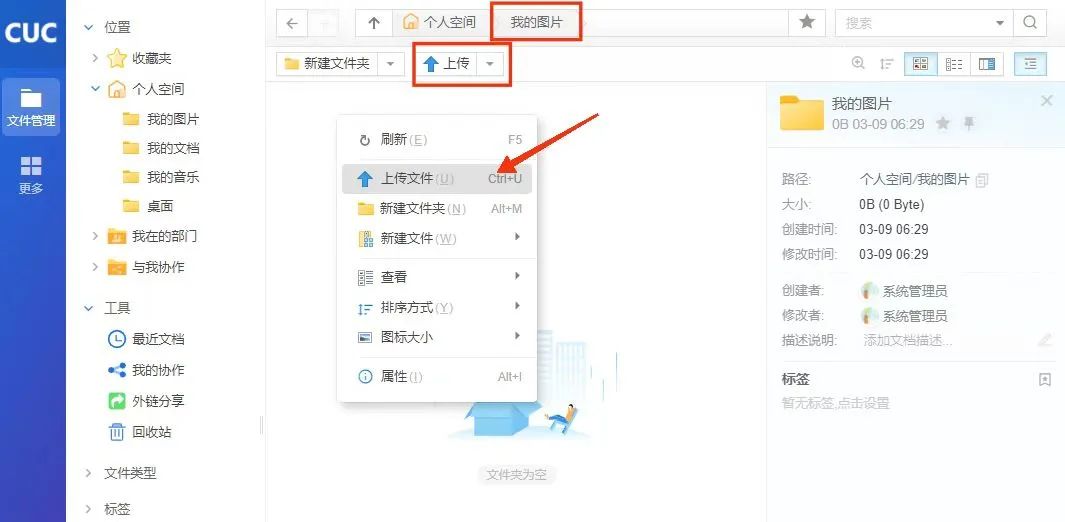Go back with the left arrow button
Image resolution: width=1065 pixels, height=522 pixels.
[291, 22]
